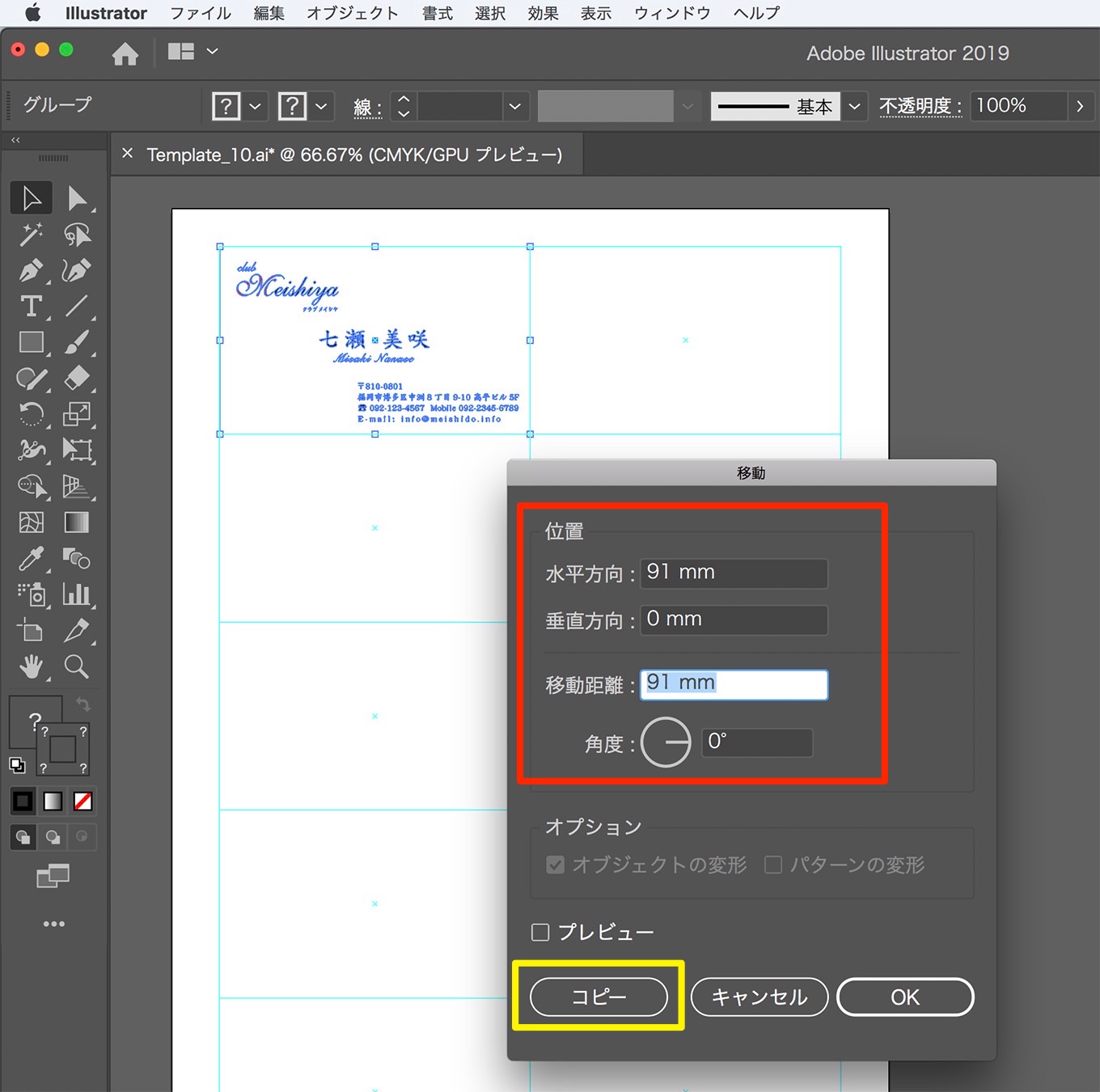Select the Blend tool
Image resolution: width=1100 pixels, height=1092 pixels.
(77, 558)
